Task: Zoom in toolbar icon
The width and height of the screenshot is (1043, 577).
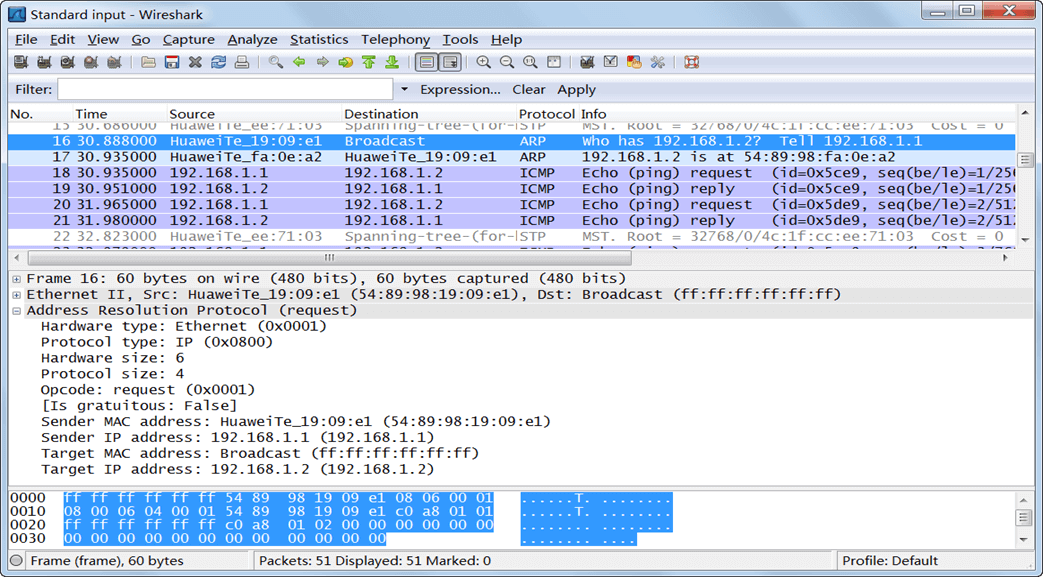Action: click(x=484, y=63)
